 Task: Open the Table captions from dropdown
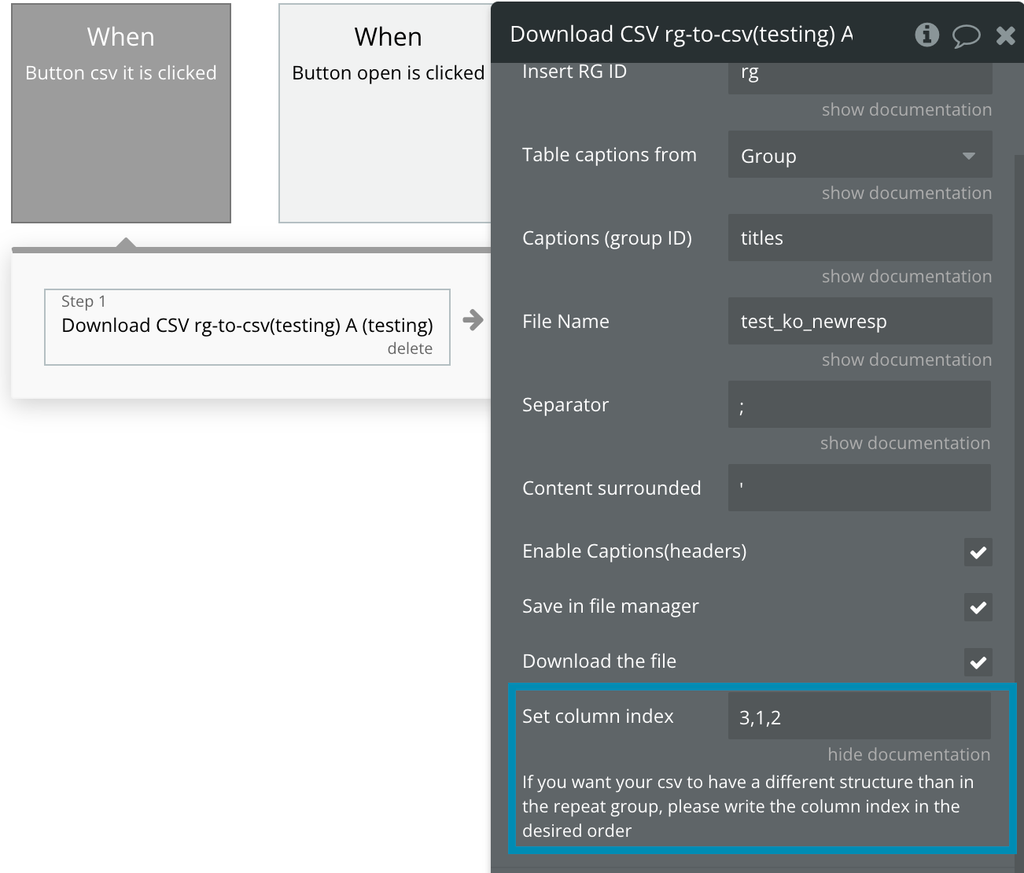pos(859,156)
